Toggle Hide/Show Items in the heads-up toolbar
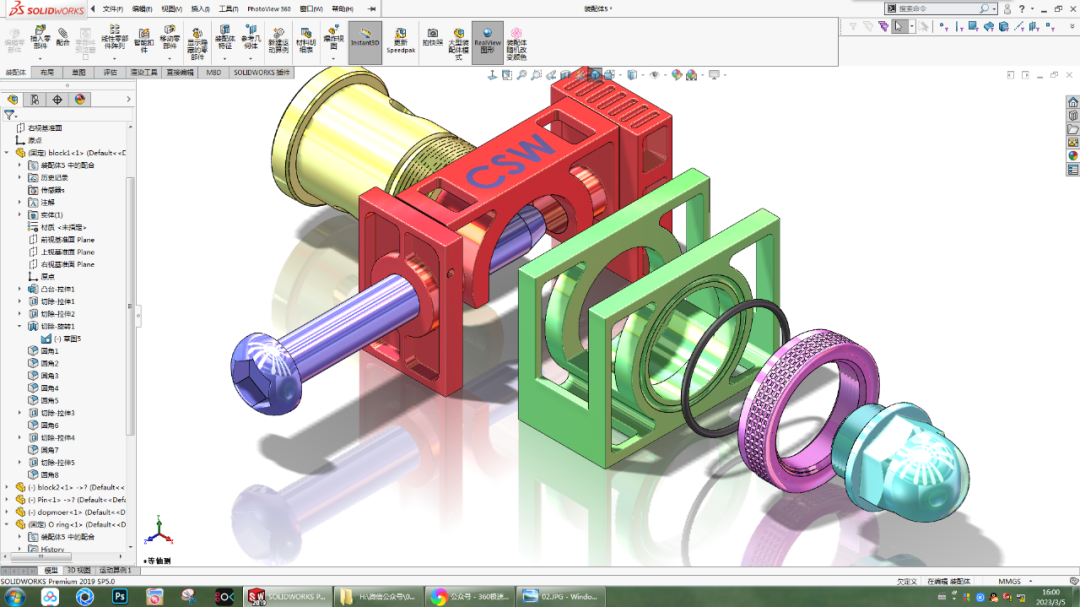This screenshot has width=1080, height=607. (x=655, y=73)
